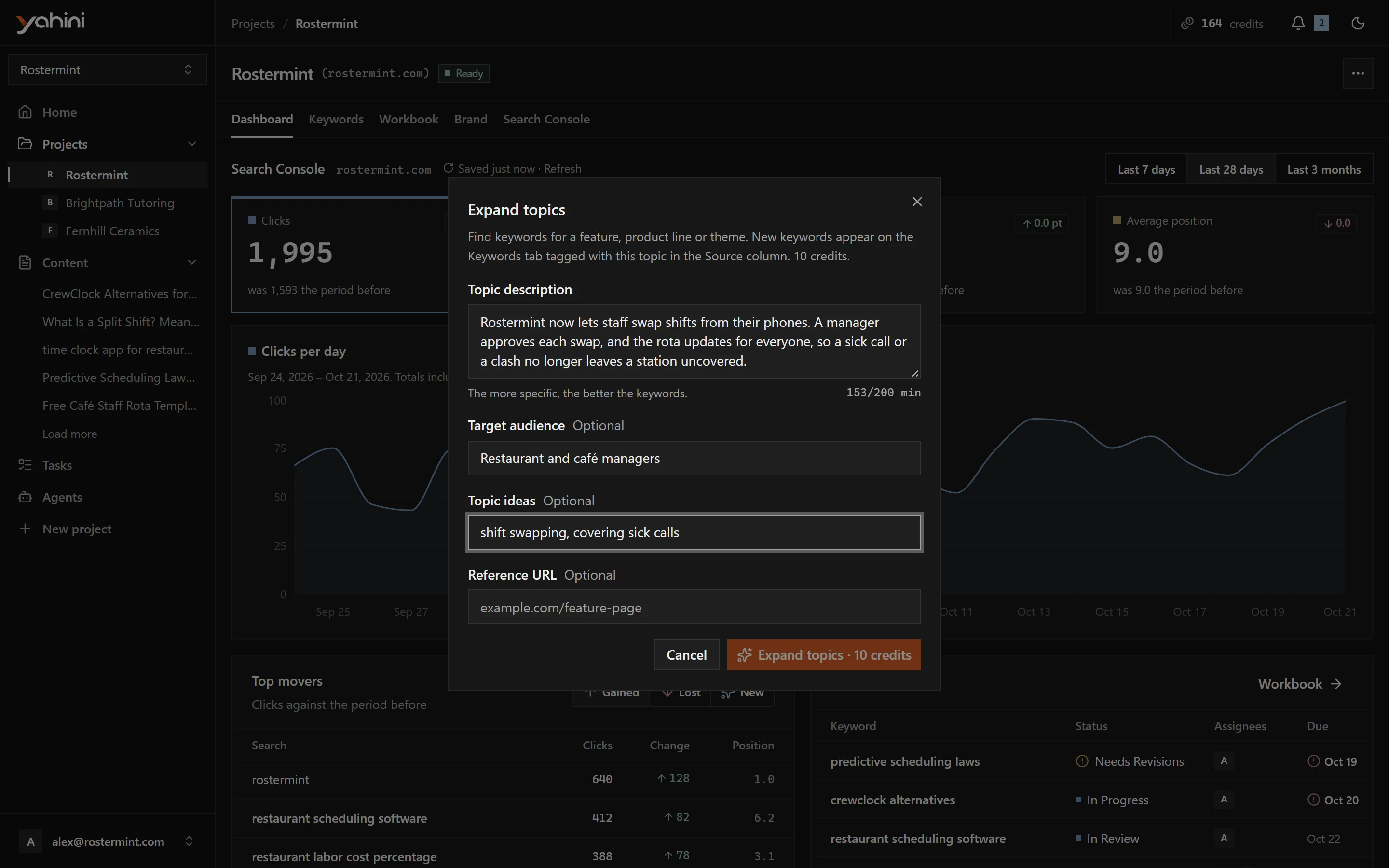Click the predictive scheduling laws keyword row
The height and width of the screenshot is (868, 1389).
[1092, 761]
